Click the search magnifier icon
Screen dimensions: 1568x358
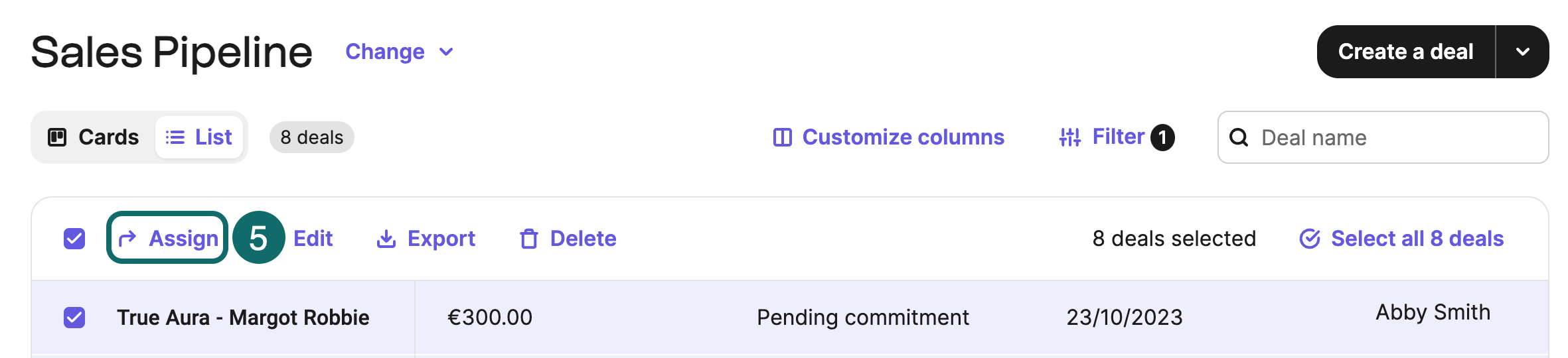tap(1238, 137)
